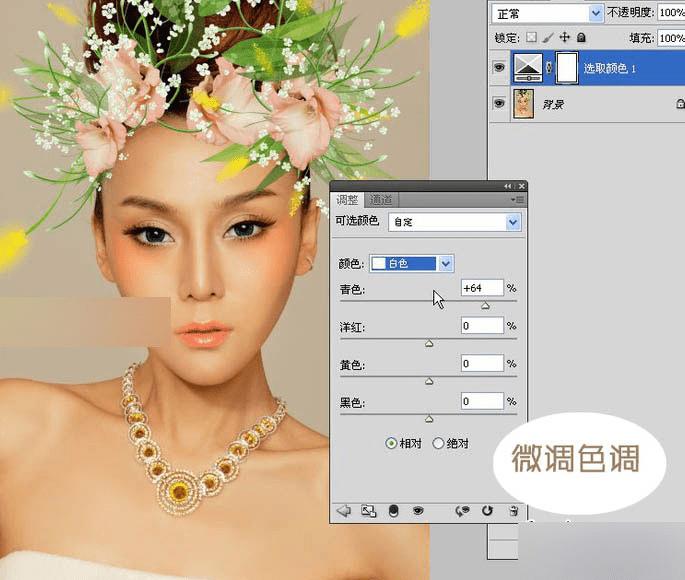Open the adjustments panel flyout menu

click(518, 200)
